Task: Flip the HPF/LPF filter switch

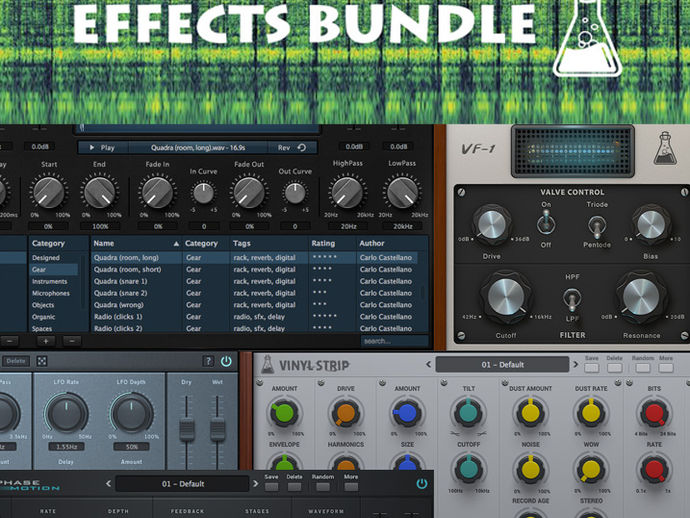Action: tap(572, 298)
